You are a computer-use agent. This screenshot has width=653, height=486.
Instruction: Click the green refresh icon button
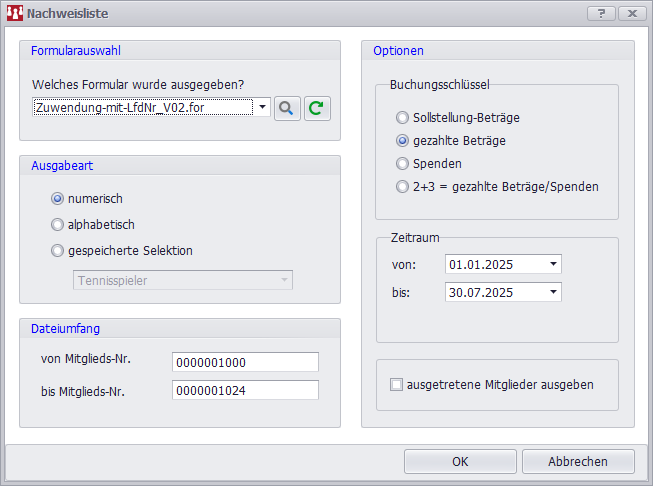[x=317, y=107]
